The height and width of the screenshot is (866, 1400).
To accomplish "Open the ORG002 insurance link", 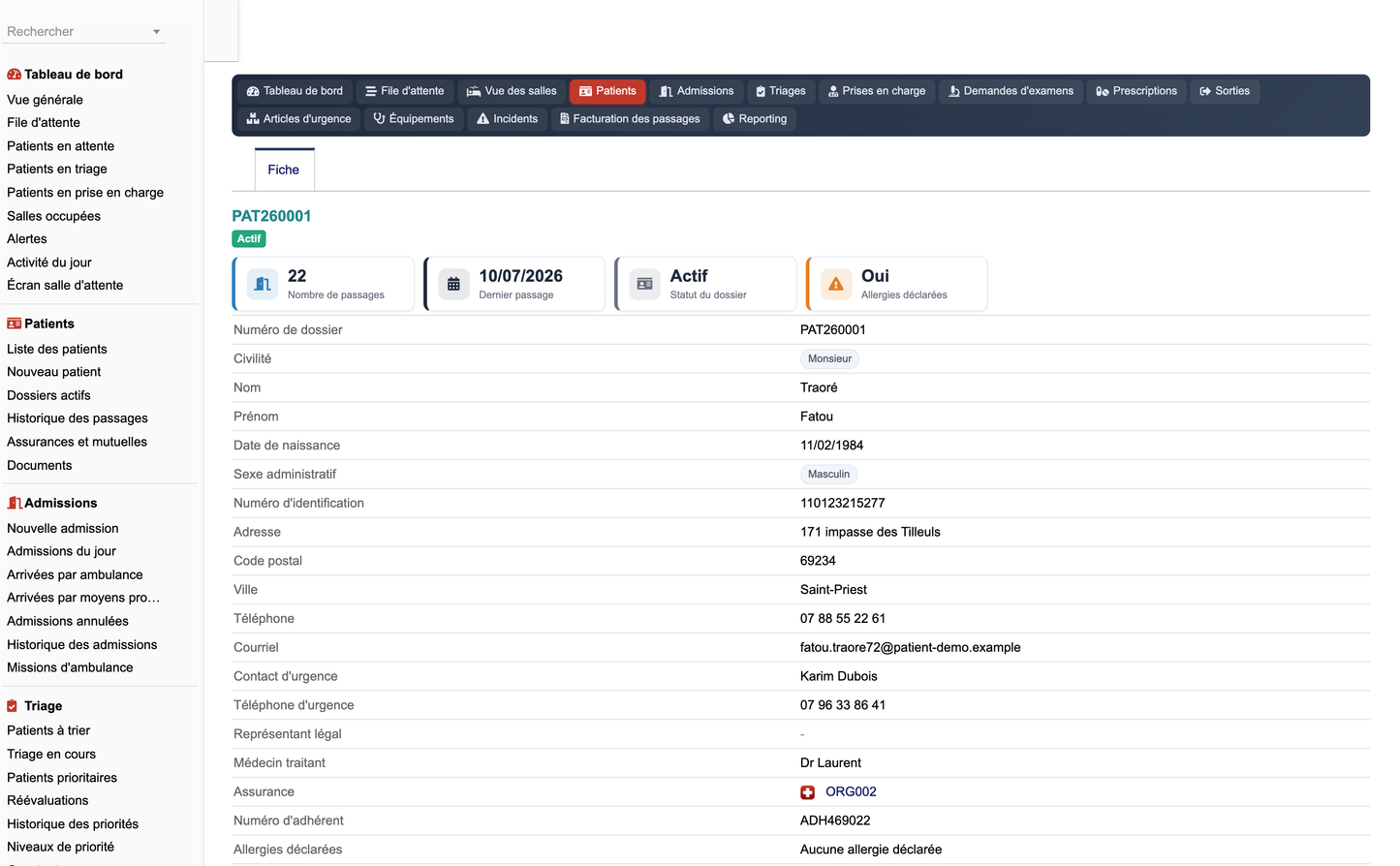I will tap(851, 792).
